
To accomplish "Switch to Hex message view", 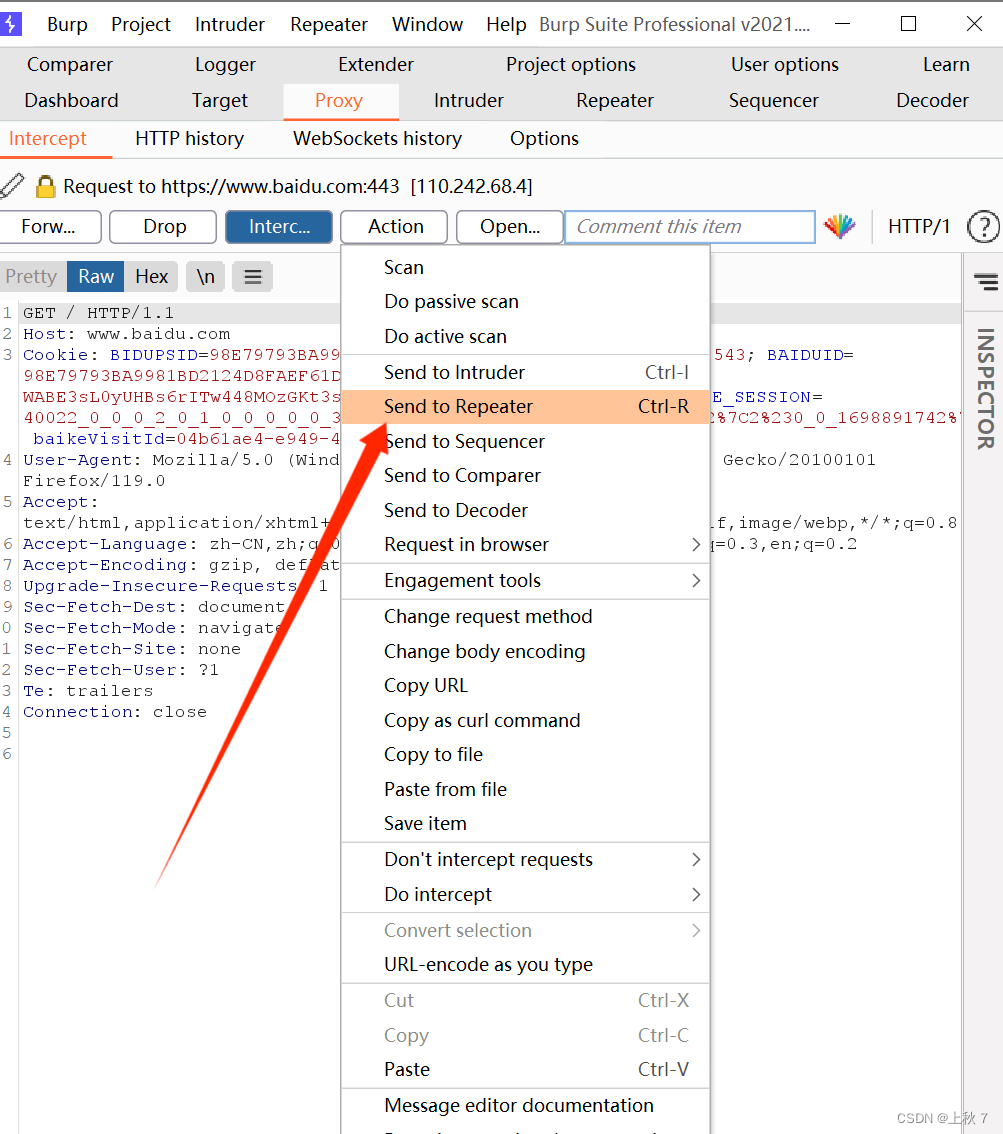I will click(151, 277).
